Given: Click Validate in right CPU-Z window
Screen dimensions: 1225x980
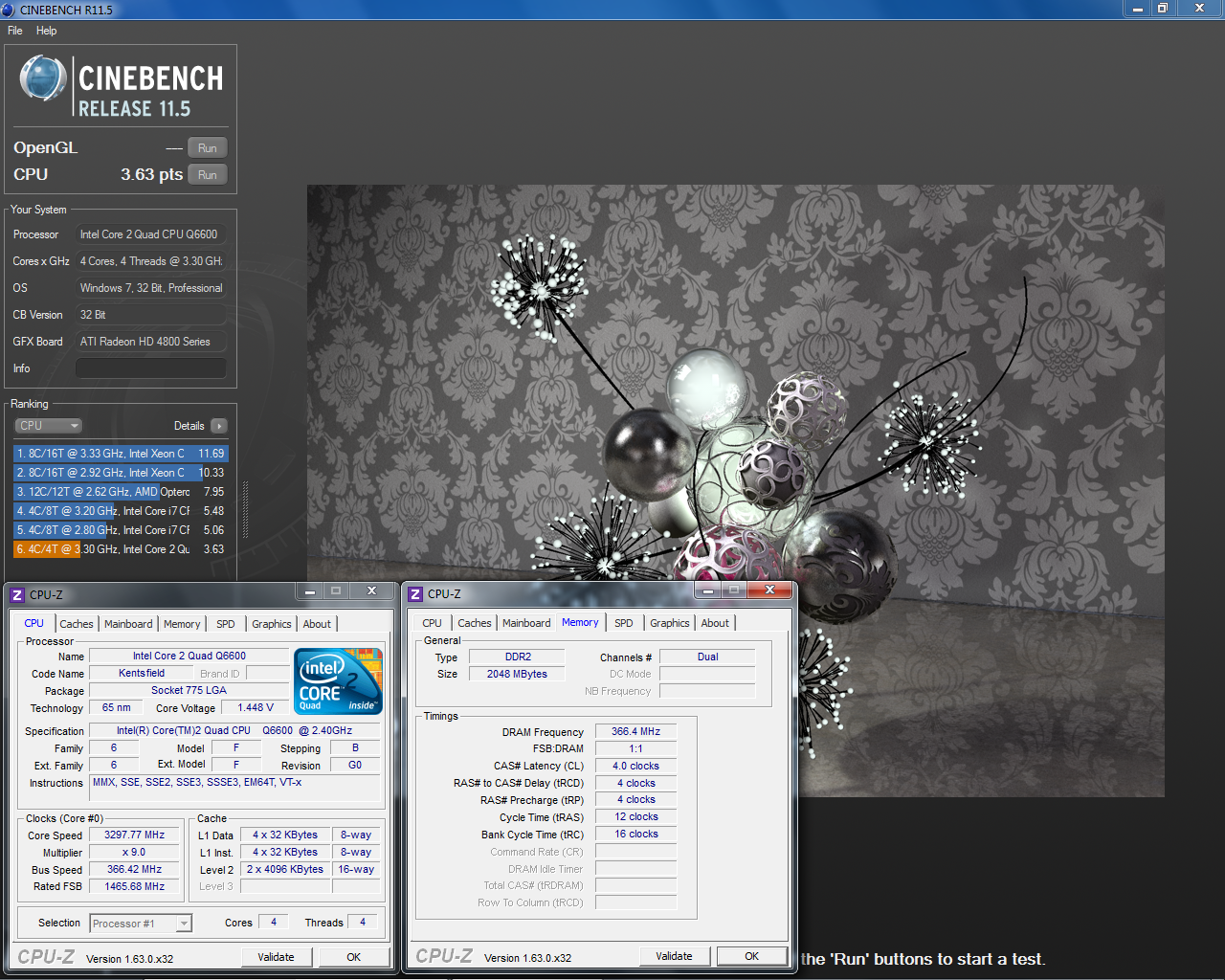Looking at the screenshot, I should (674, 956).
